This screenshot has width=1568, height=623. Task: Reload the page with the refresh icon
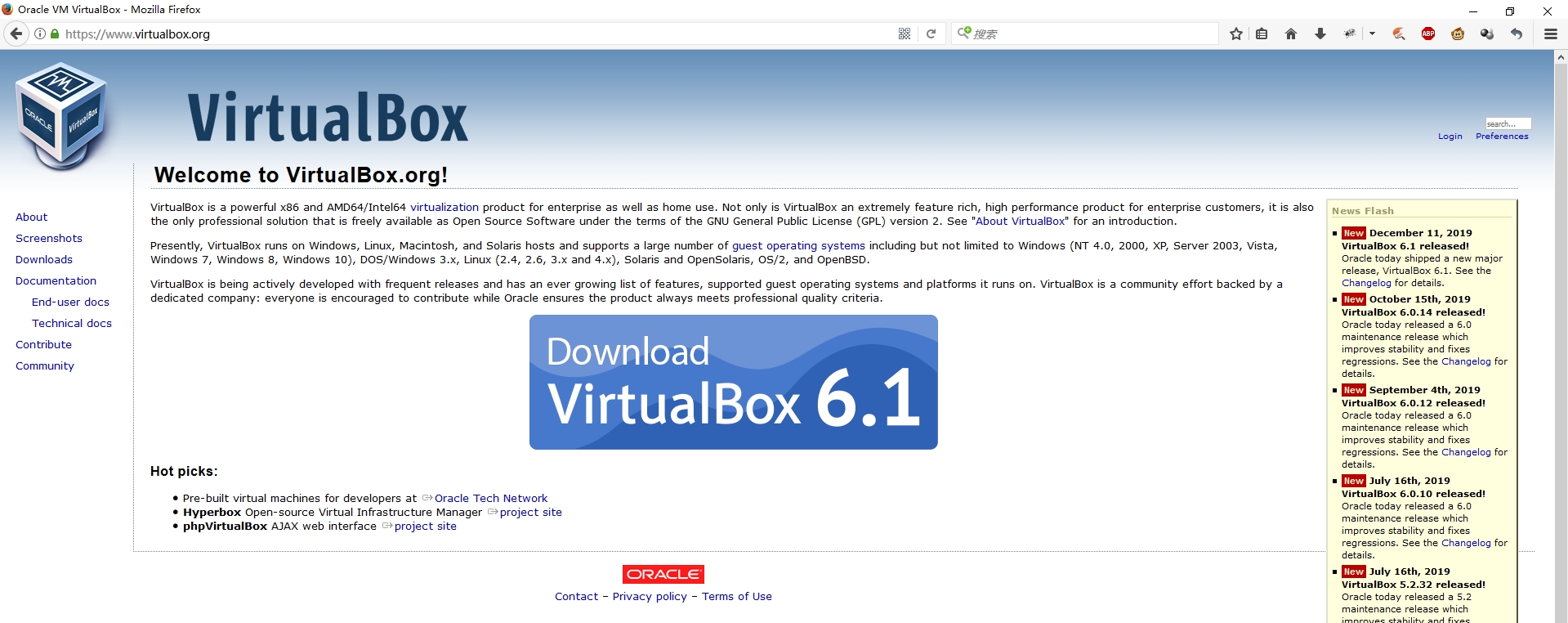(x=931, y=34)
